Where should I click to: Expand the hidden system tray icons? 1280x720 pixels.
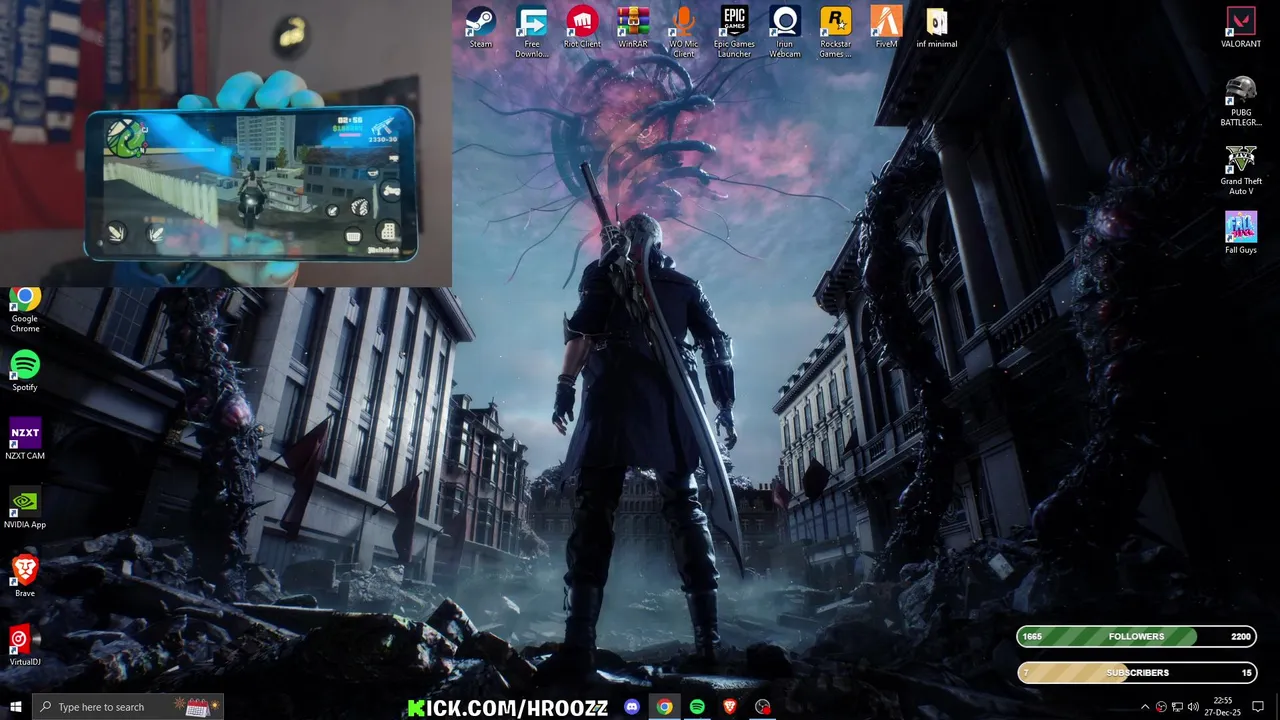click(x=1145, y=707)
